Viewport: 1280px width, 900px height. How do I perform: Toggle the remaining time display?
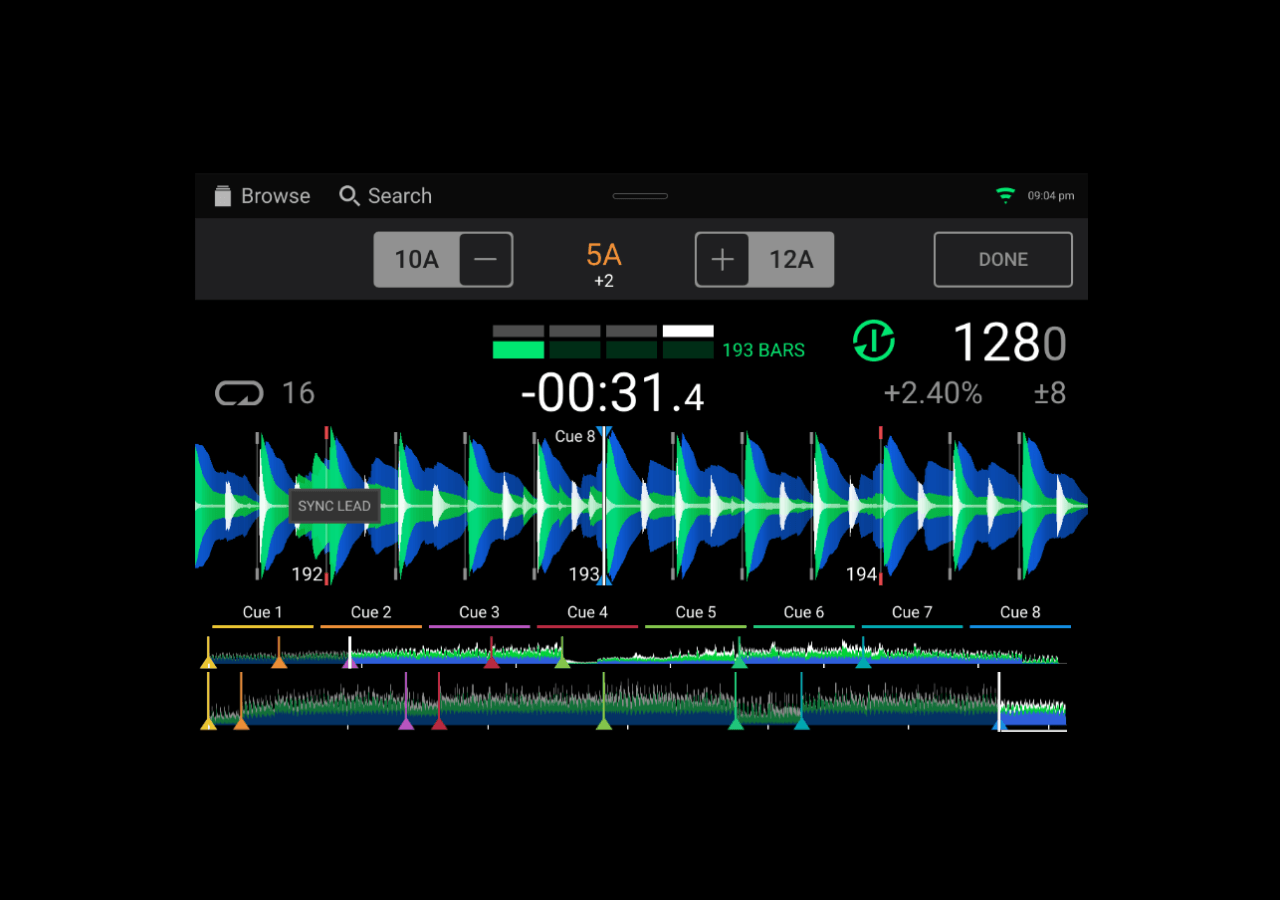coord(612,394)
